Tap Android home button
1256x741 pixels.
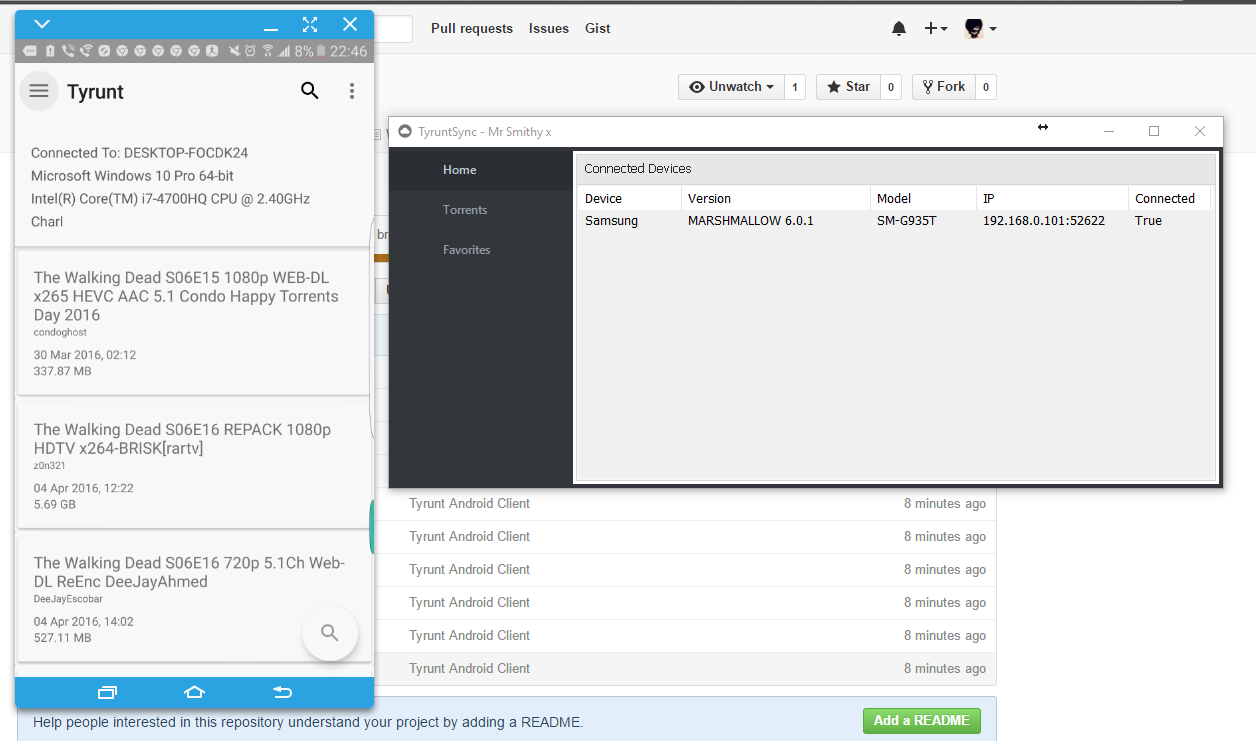click(195, 692)
